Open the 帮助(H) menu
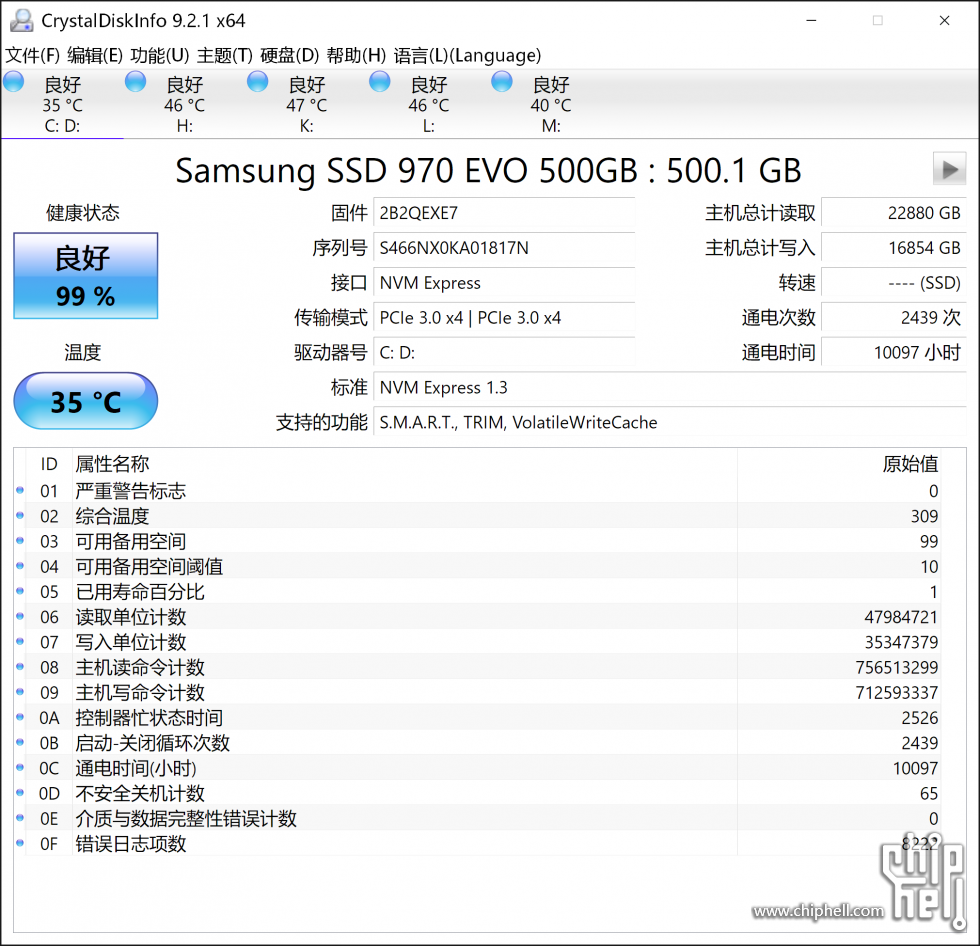 pos(356,56)
